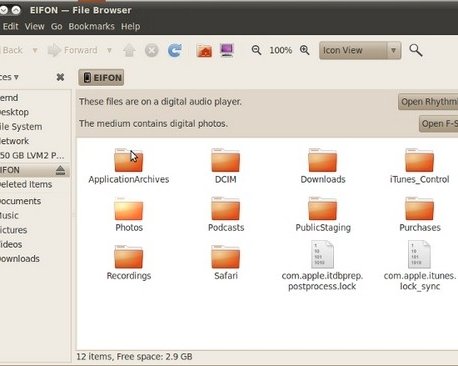Open the Computer location icon

click(227, 51)
